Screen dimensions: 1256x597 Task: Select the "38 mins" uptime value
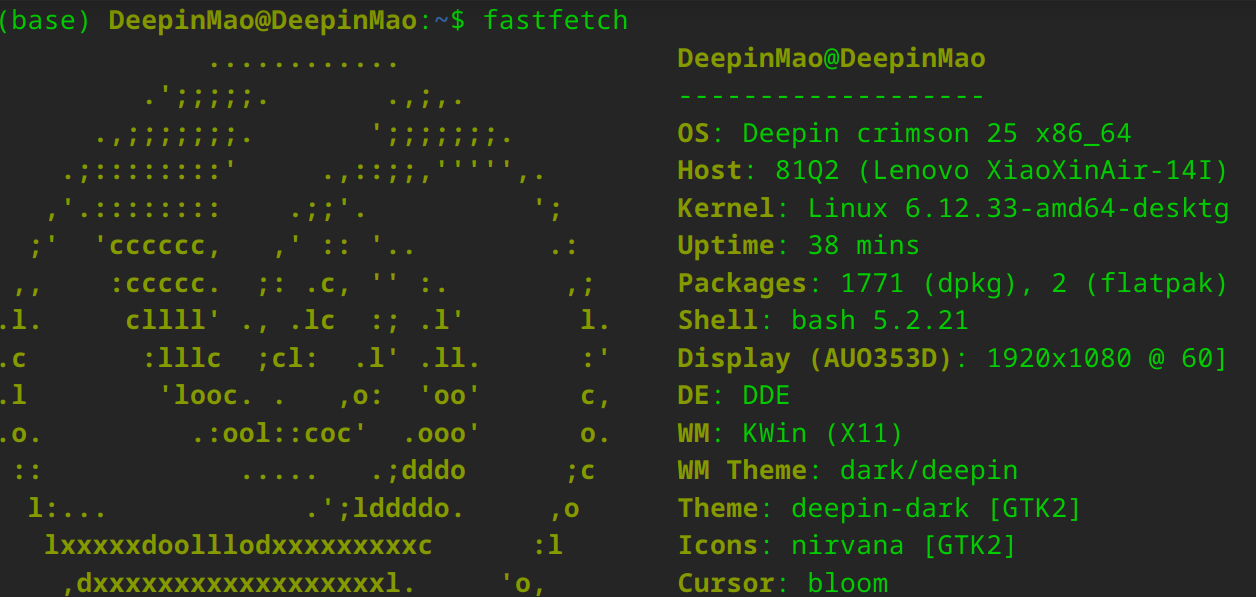[x=864, y=245]
